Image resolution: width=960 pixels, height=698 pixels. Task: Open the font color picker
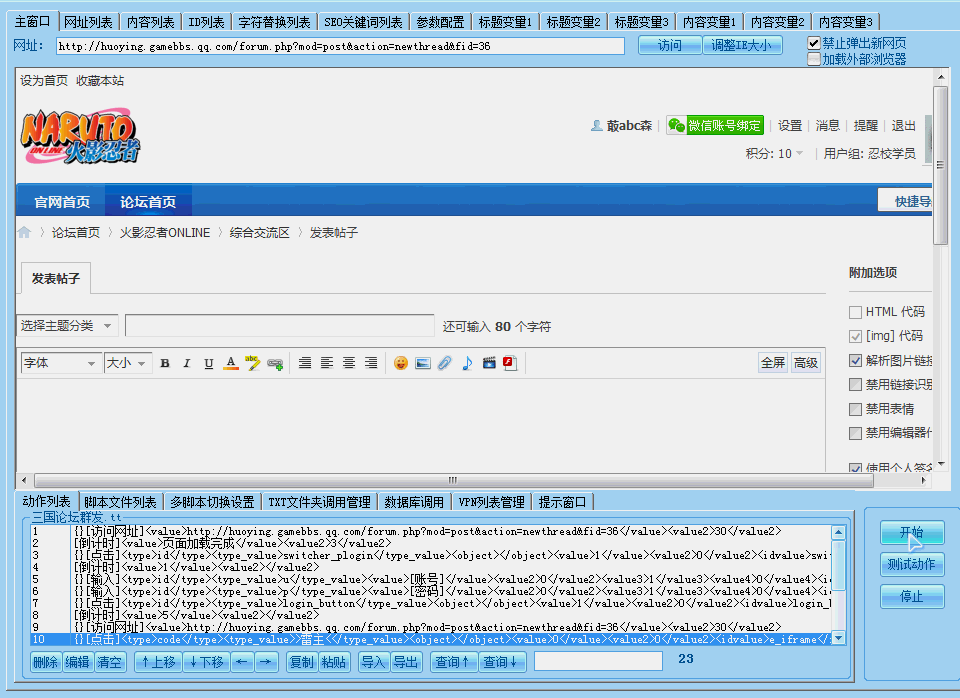tap(231, 363)
